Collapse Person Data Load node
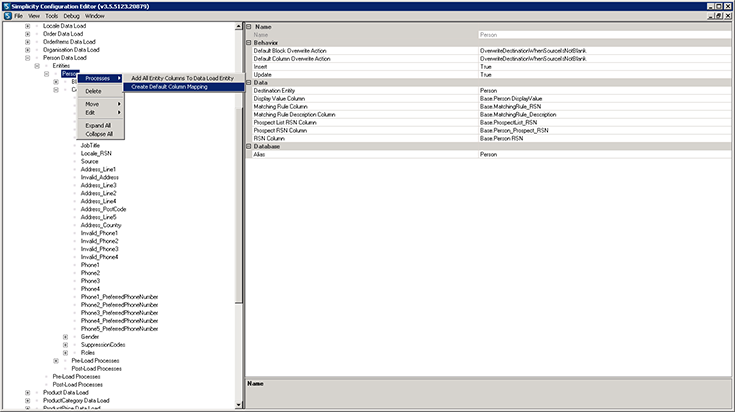Image resolution: width=735 pixels, height=412 pixels. (27, 58)
